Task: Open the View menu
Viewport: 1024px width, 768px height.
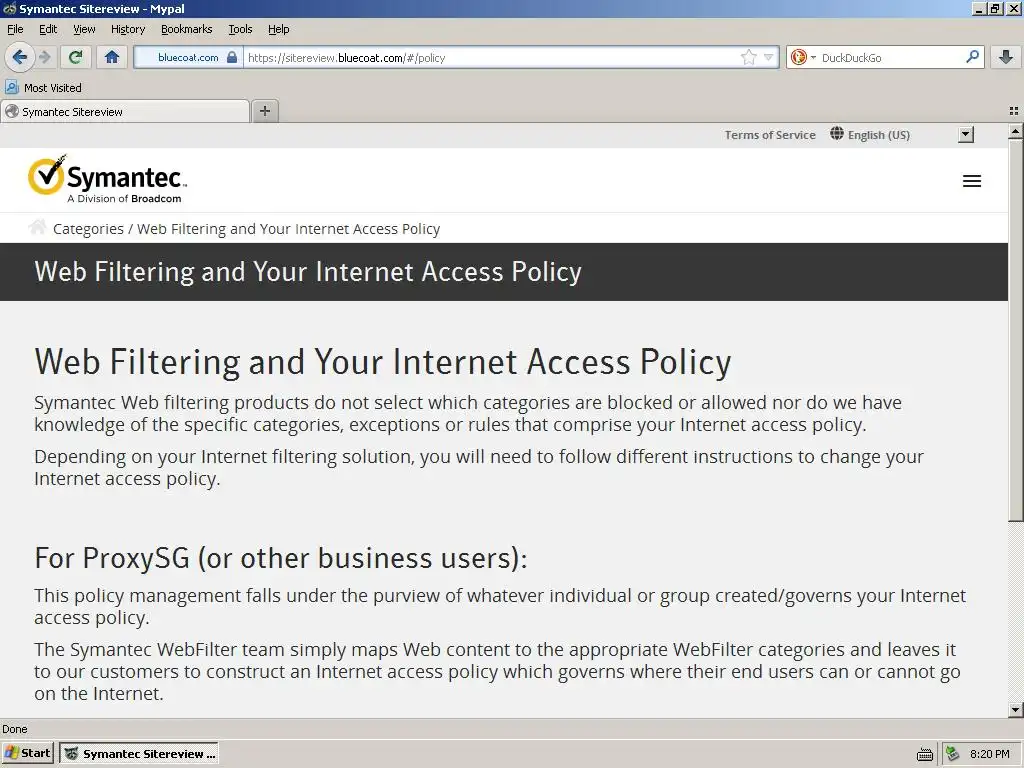Action: coord(84,29)
